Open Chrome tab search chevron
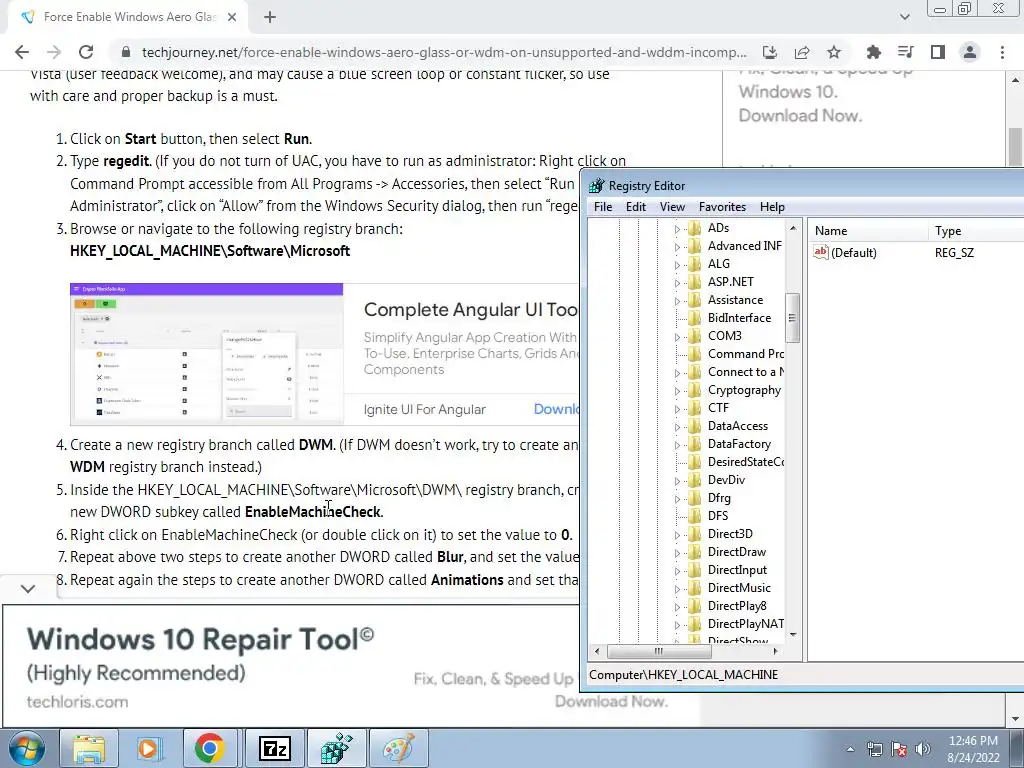This screenshot has height=768, width=1024. coord(904,17)
